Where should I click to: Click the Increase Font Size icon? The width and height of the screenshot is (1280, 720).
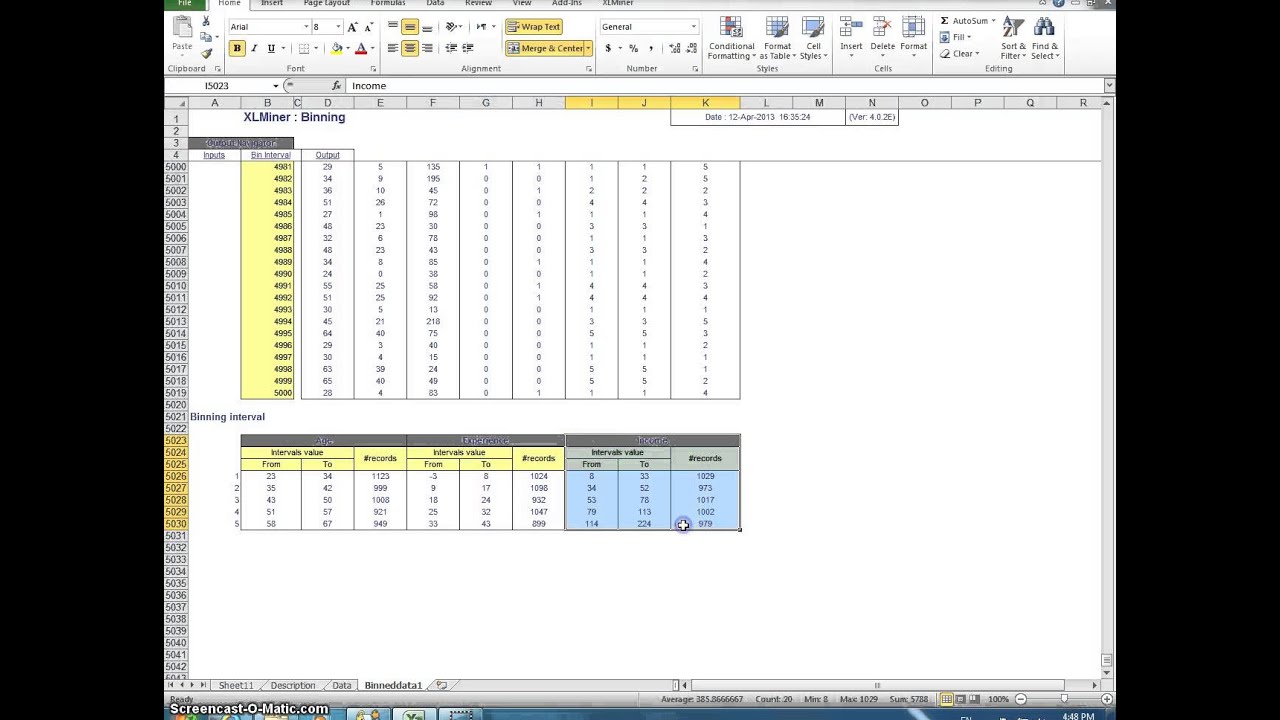coord(352,27)
